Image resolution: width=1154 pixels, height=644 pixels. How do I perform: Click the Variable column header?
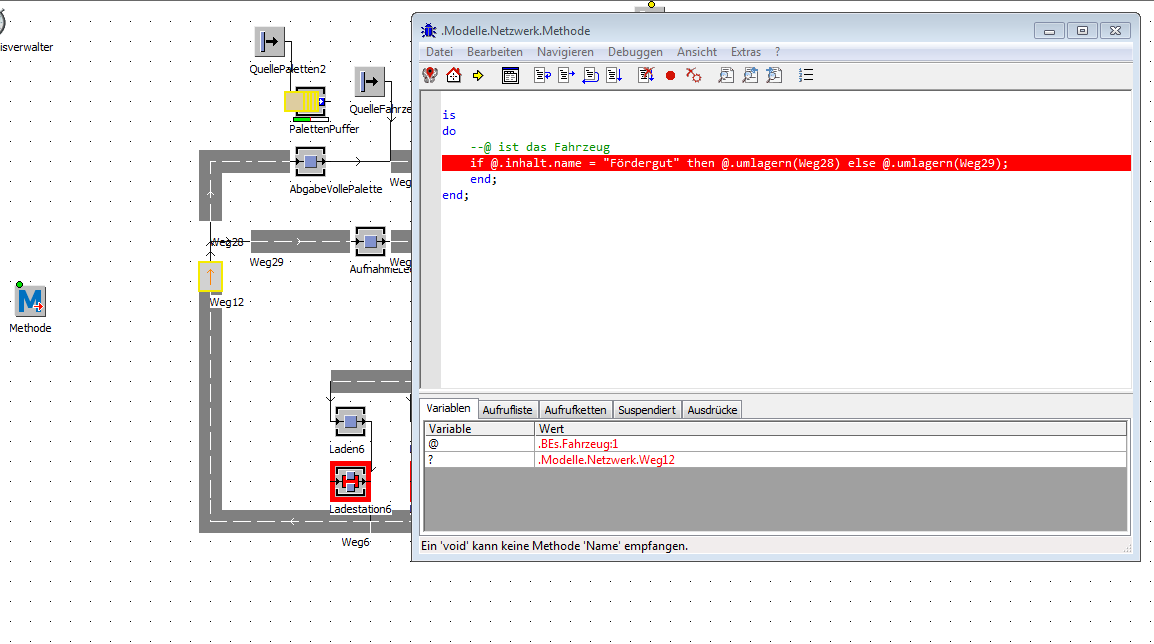click(x=479, y=428)
